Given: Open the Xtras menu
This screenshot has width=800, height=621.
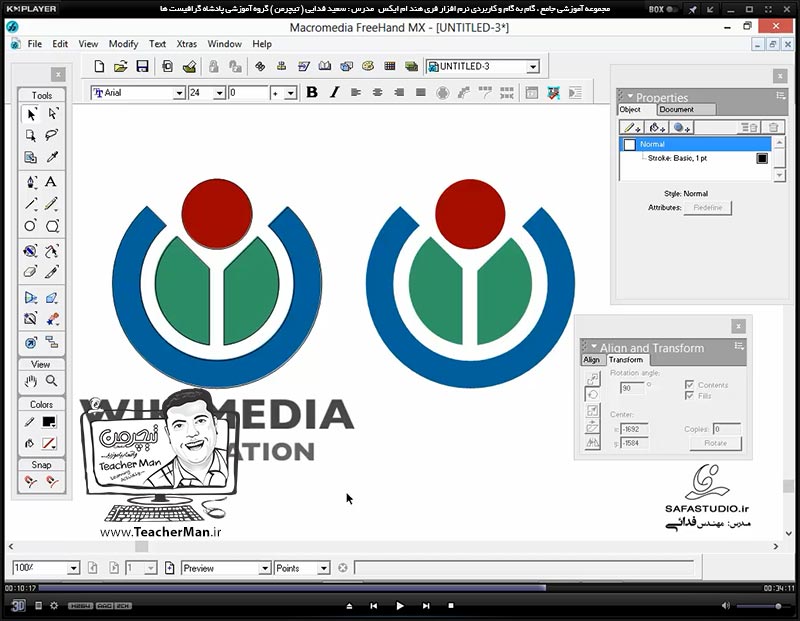Looking at the screenshot, I should (x=186, y=44).
